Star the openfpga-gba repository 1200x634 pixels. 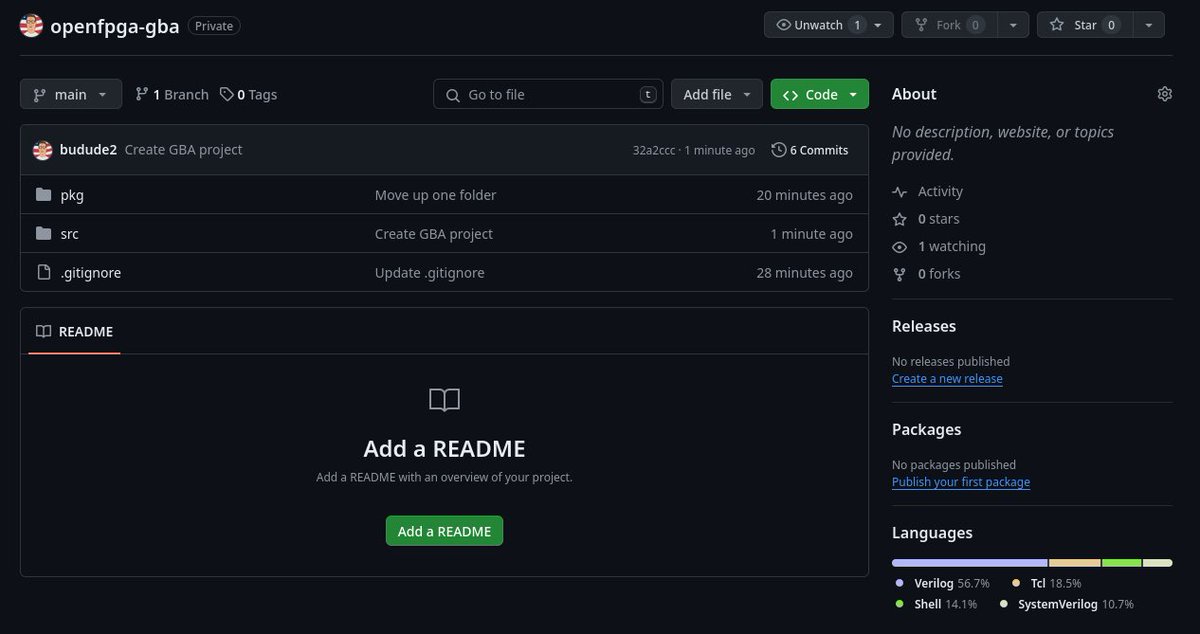1084,25
